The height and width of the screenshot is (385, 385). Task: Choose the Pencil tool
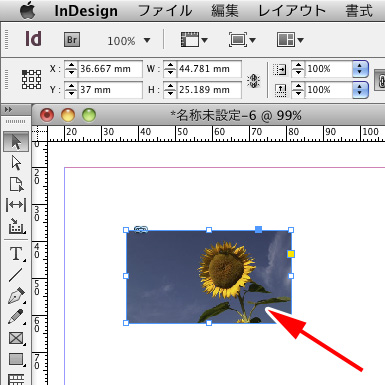[16, 317]
